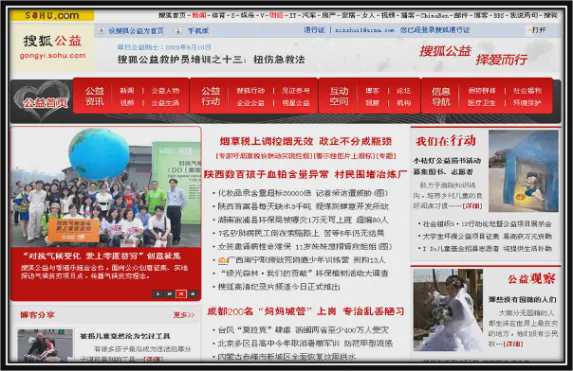Click the set-as-homepage icon beside 设搜狐公益为首页
This screenshot has width=573, height=371.
pyautogui.click(x=101, y=31)
